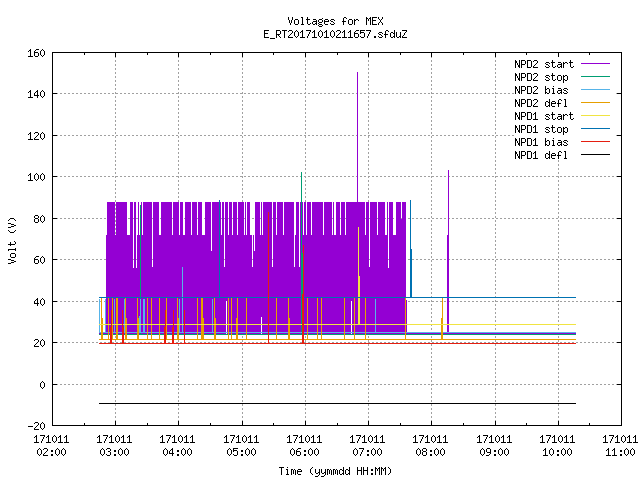Click the black NPD1 defl trace below zero
Image resolution: width=640 pixels, height=480 pixels.
pos(338,403)
